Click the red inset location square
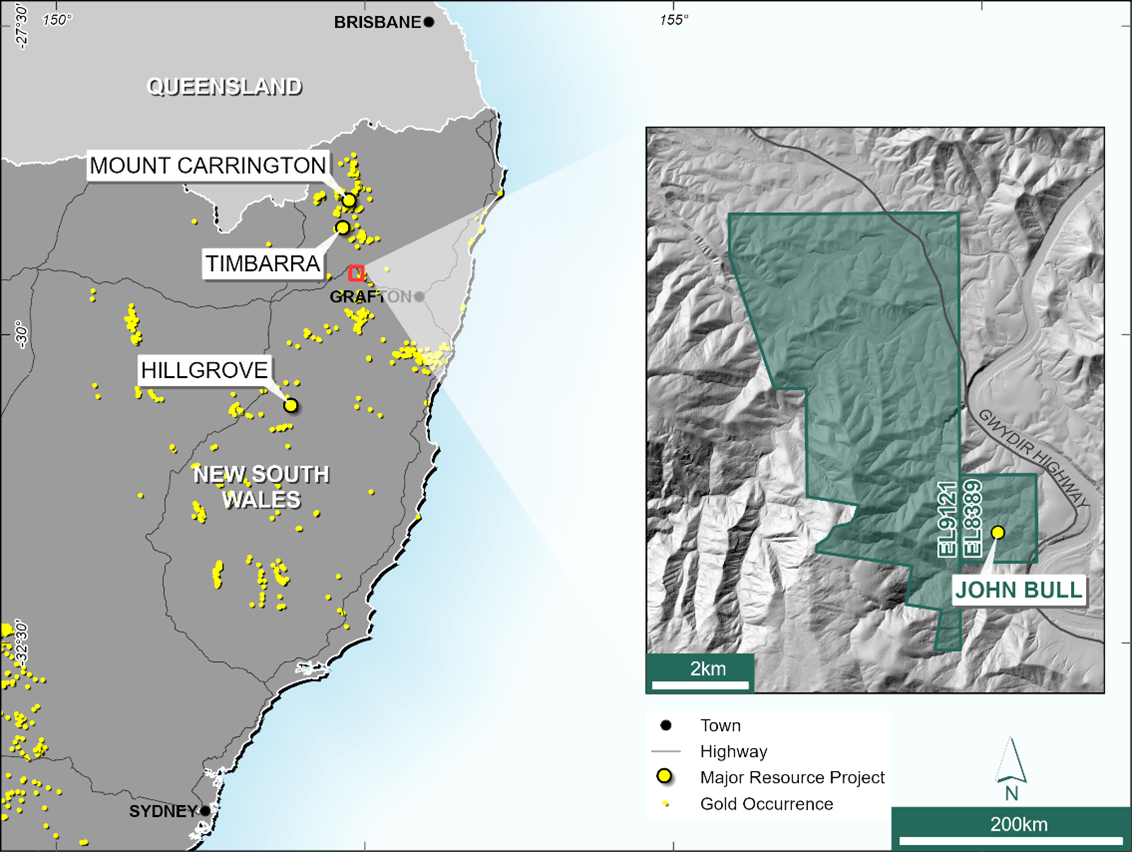Viewport: 1132px width, 852px height. pyautogui.click(x=355, y=272)
